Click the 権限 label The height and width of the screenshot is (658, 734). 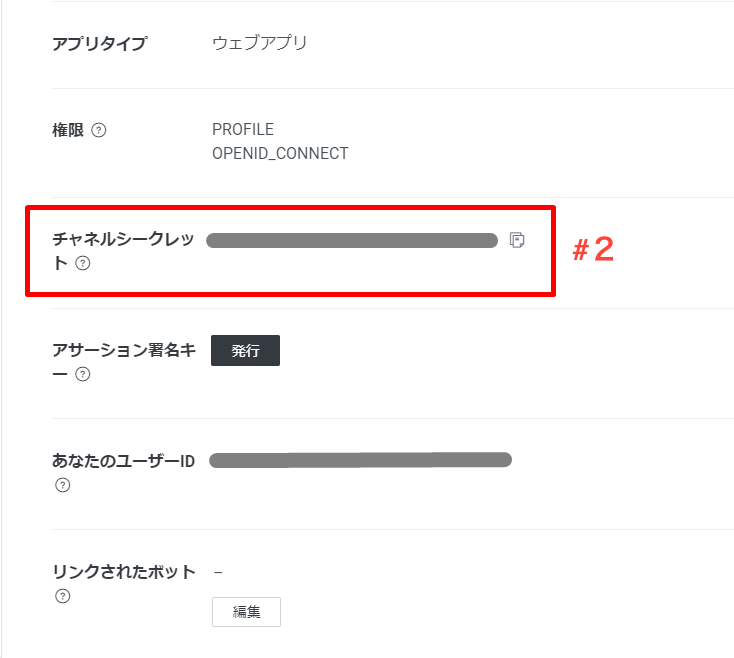click(67, 130)
